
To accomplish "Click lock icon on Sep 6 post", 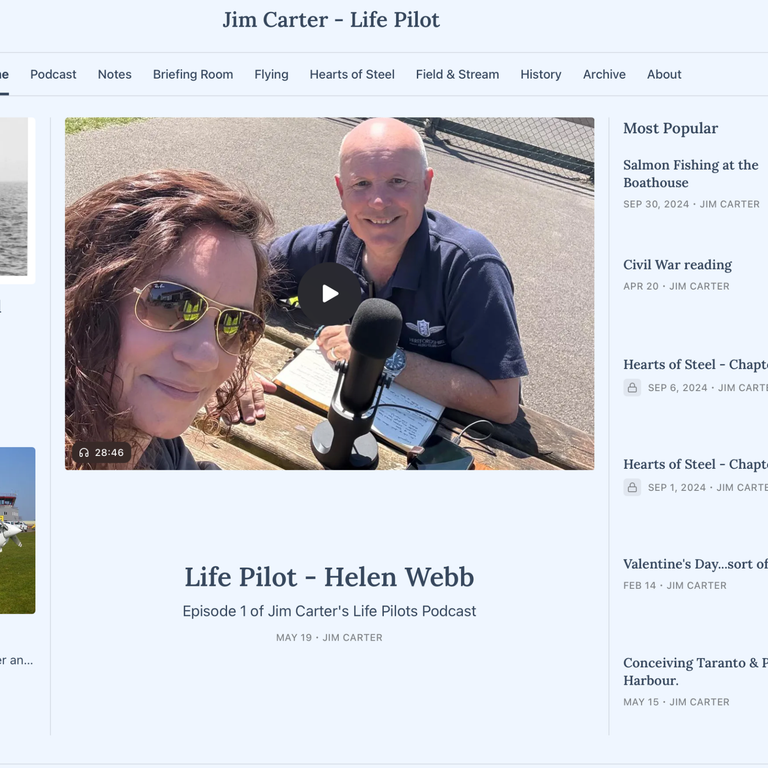I will coord(632,387).
